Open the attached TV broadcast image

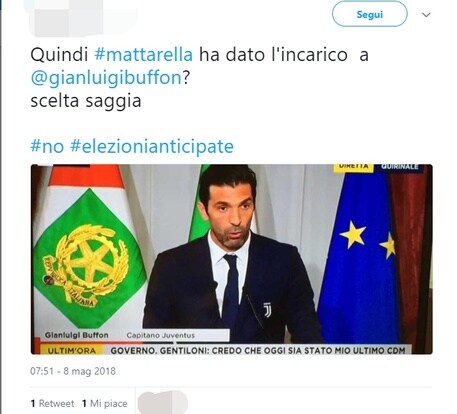[x=232, y=259]
